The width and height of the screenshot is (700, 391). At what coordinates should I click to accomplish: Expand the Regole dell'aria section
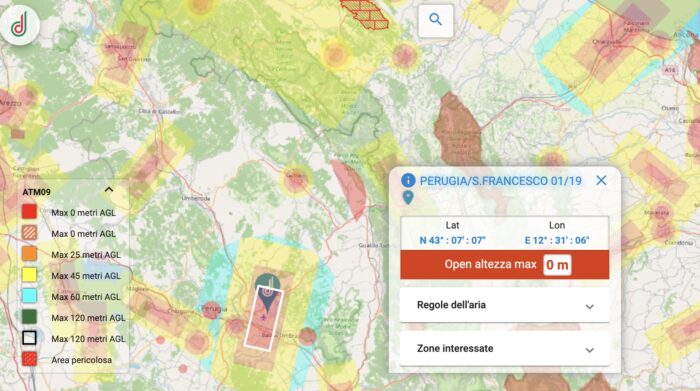(x=504, y=305)
